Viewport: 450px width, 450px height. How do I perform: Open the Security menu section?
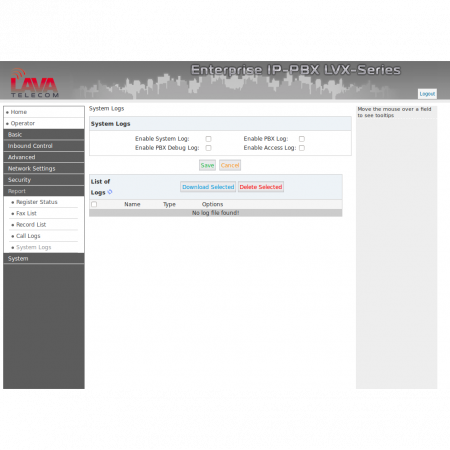[x=44, y=180]
